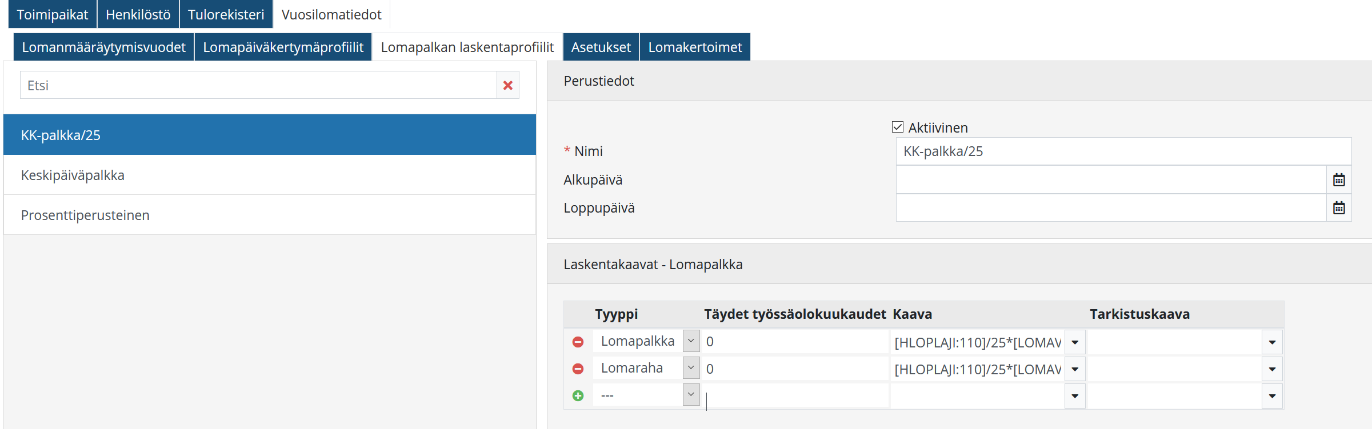
Task: Remove the Lomapalkka formula row
Action: click(577, 342)
